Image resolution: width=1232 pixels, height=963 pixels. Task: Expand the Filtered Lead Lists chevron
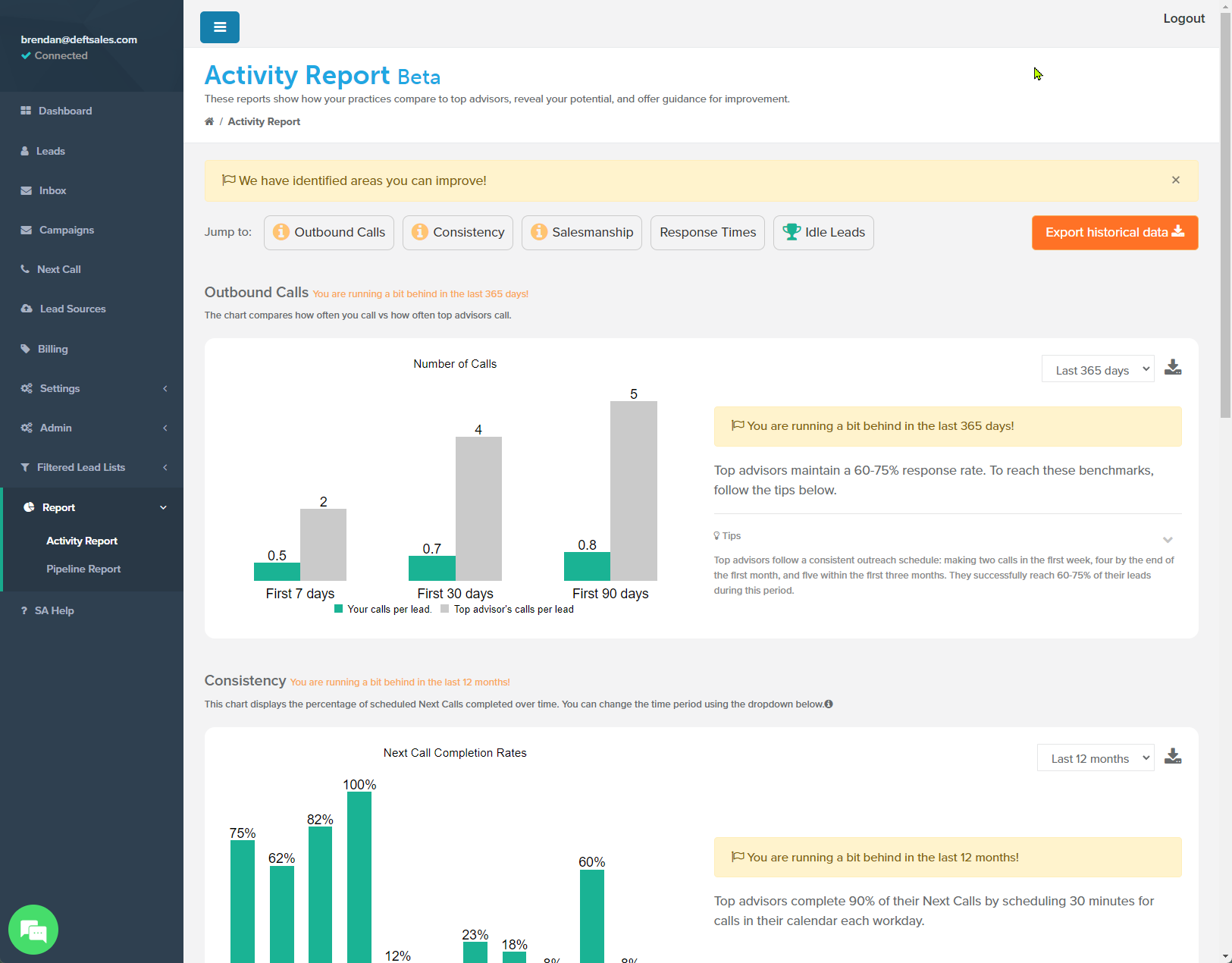pos(165,467)
